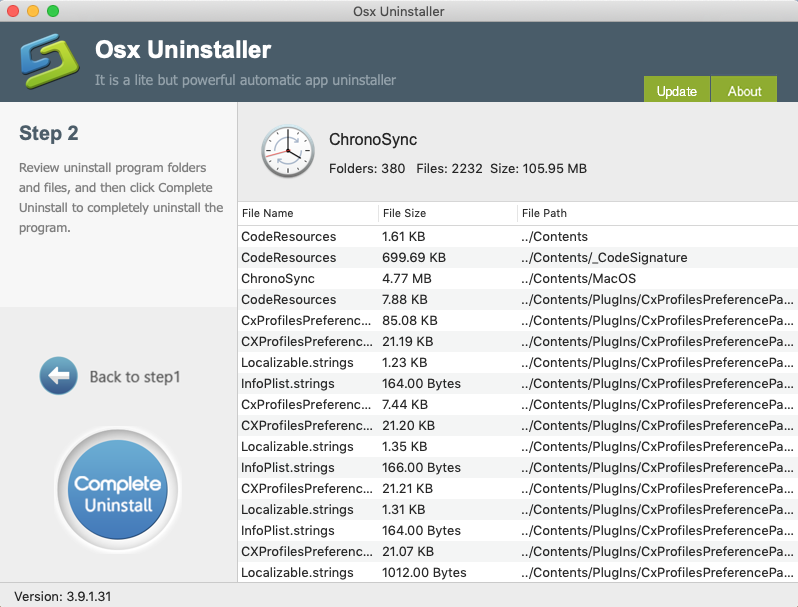Click the Osx Uninstaller logo icon

(x=47, y=62)
